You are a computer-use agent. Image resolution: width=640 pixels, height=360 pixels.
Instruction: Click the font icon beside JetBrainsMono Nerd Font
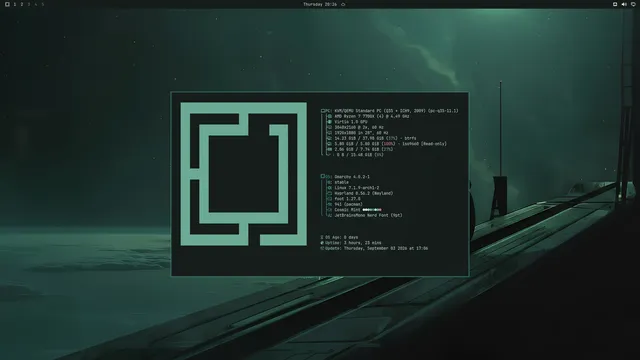click(329, 215)
